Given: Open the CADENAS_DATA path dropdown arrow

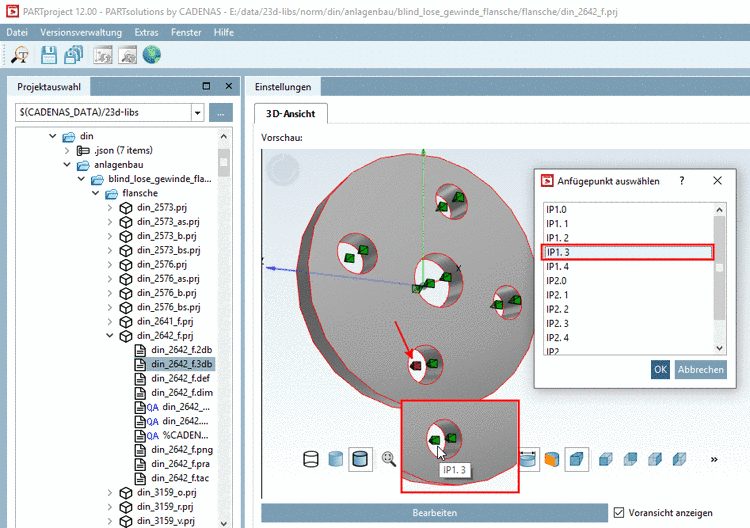Looking at the screenshot, I should coord(198,113).
